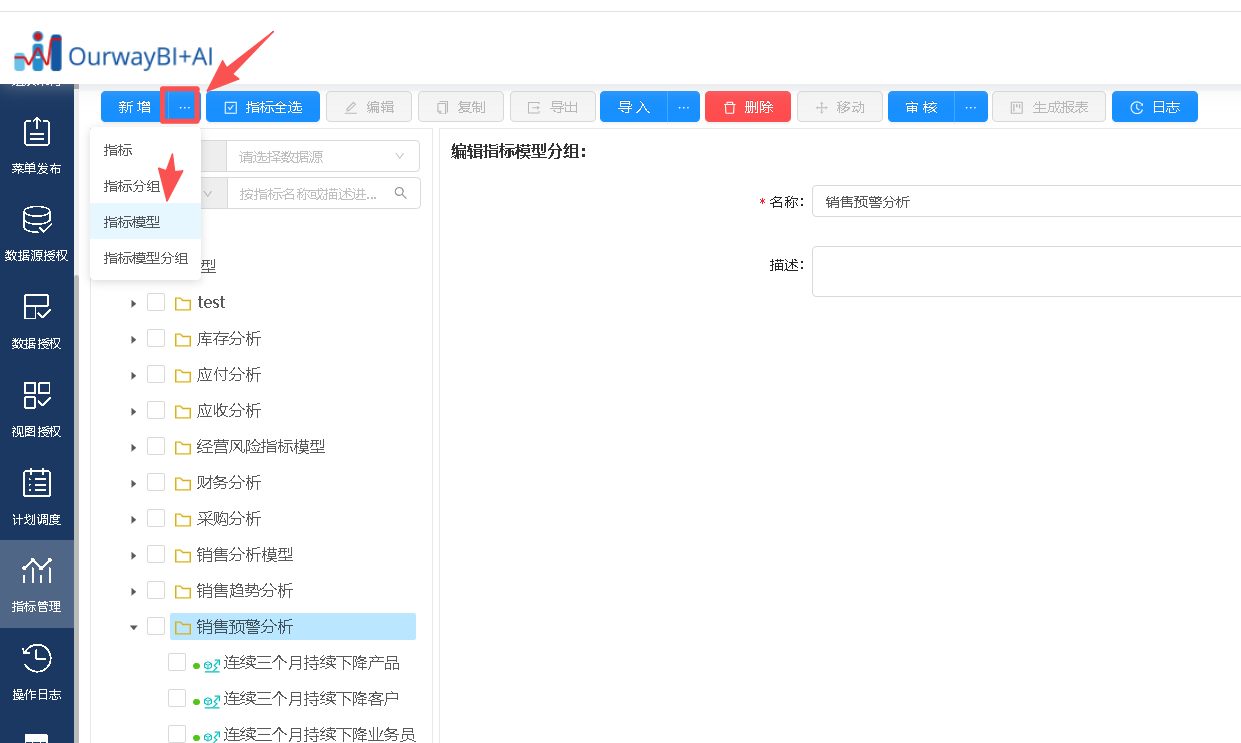Expand the 财务分析 folder
The width and height of the screenshot is (1241, 743).
click(133, 483)
